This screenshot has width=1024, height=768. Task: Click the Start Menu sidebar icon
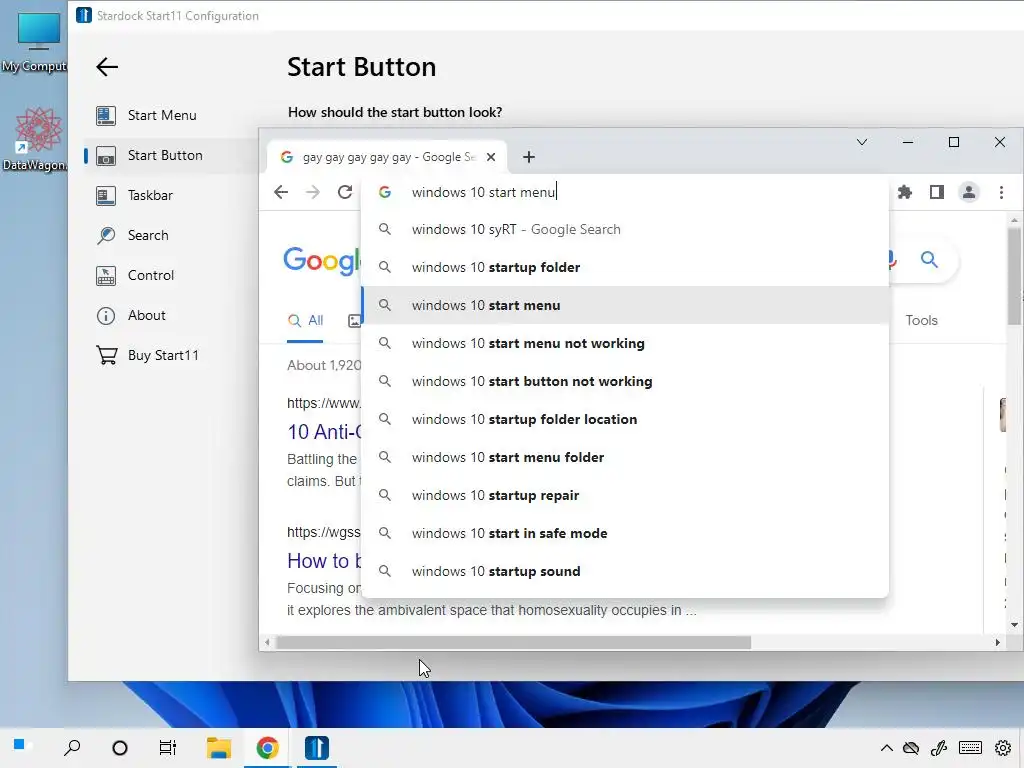[106, 116]
